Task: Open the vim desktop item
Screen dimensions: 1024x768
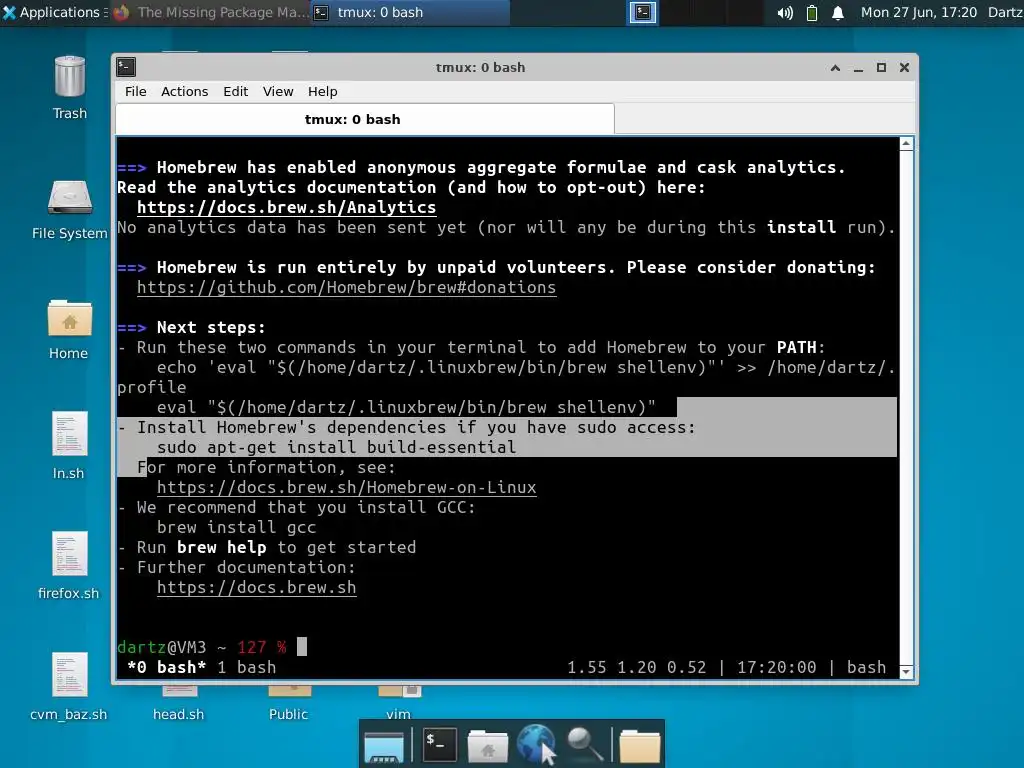Action: pyautogui.click(x=398, y=714)
